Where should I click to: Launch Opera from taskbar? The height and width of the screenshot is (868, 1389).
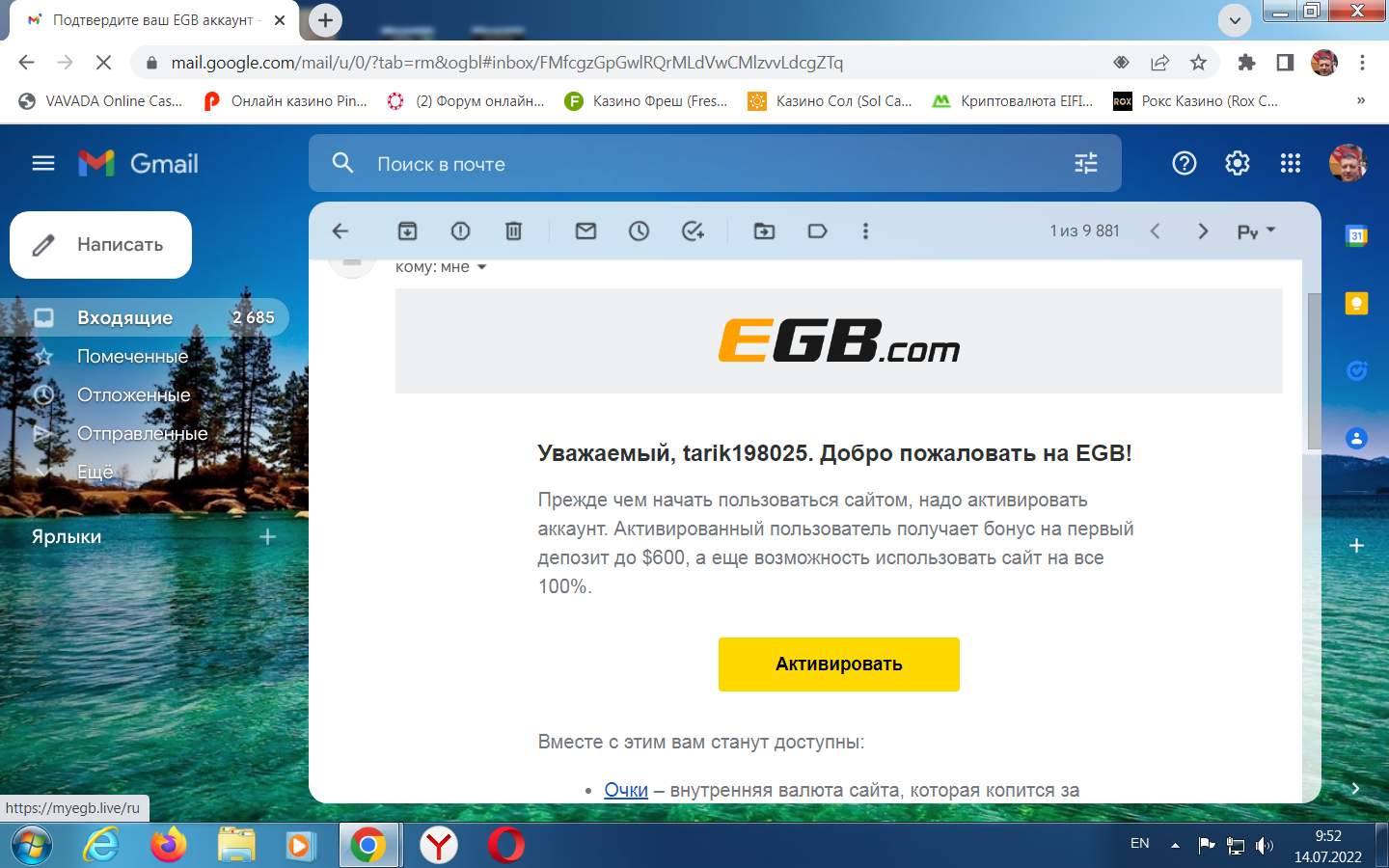pyautogui.click(x=505, y=846)
